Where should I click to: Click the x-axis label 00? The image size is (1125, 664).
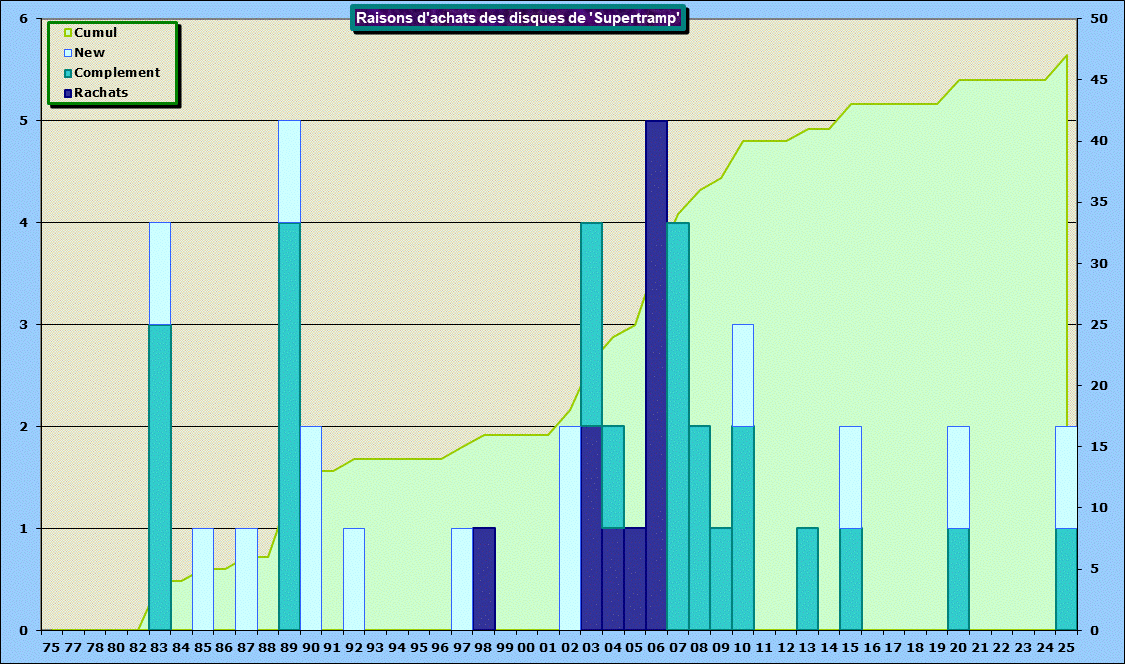(x=527, y=648)
